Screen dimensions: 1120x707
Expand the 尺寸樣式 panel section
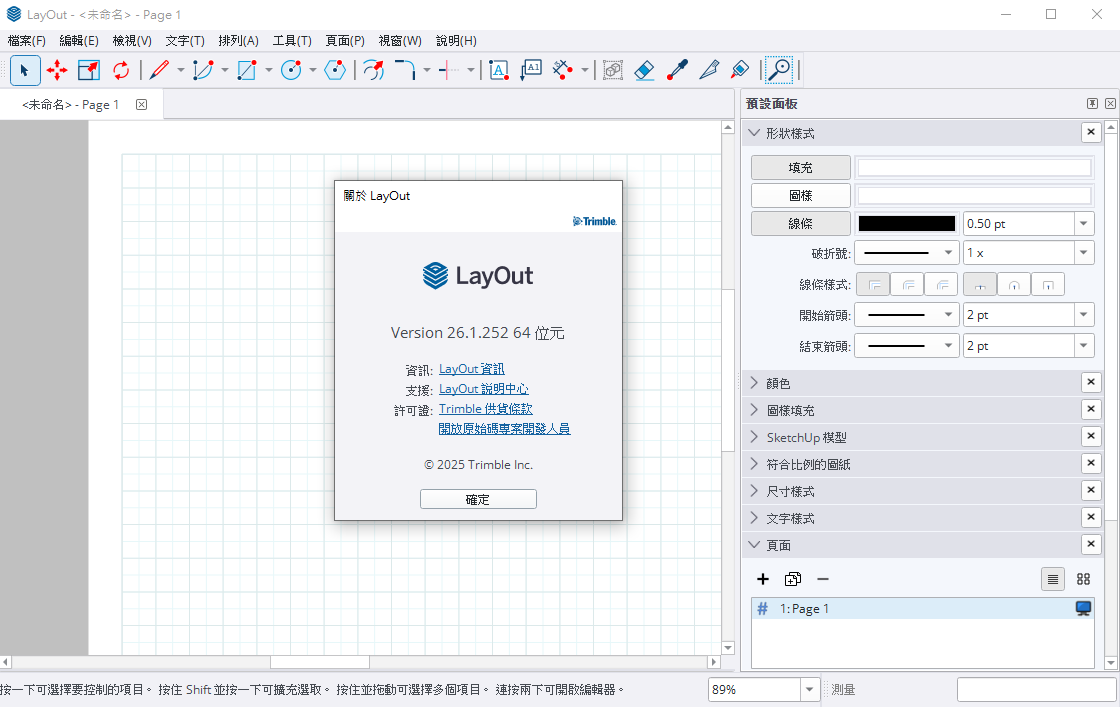tap(754, 491)
